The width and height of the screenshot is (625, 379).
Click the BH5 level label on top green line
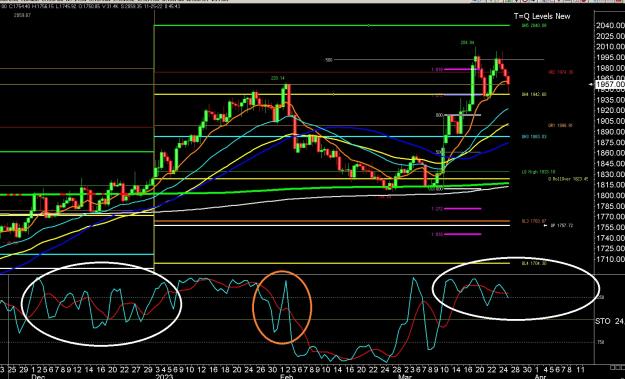(x=534, y=26)
